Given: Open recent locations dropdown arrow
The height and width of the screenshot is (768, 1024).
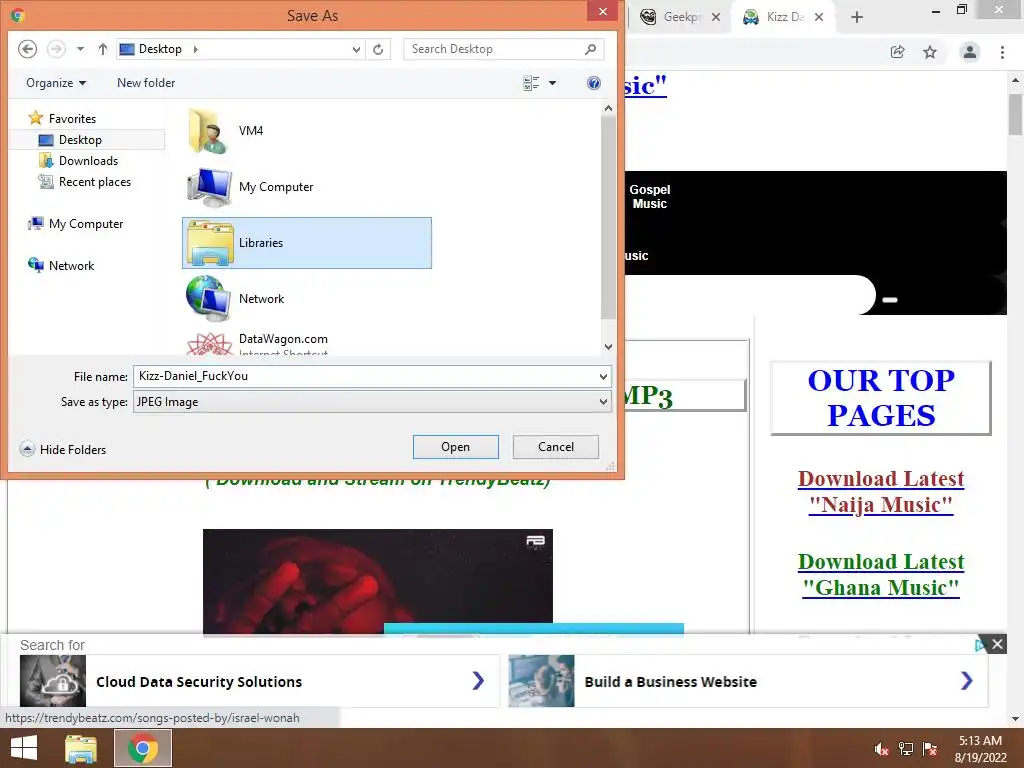Looking at the screenshot, I should 80,49.
